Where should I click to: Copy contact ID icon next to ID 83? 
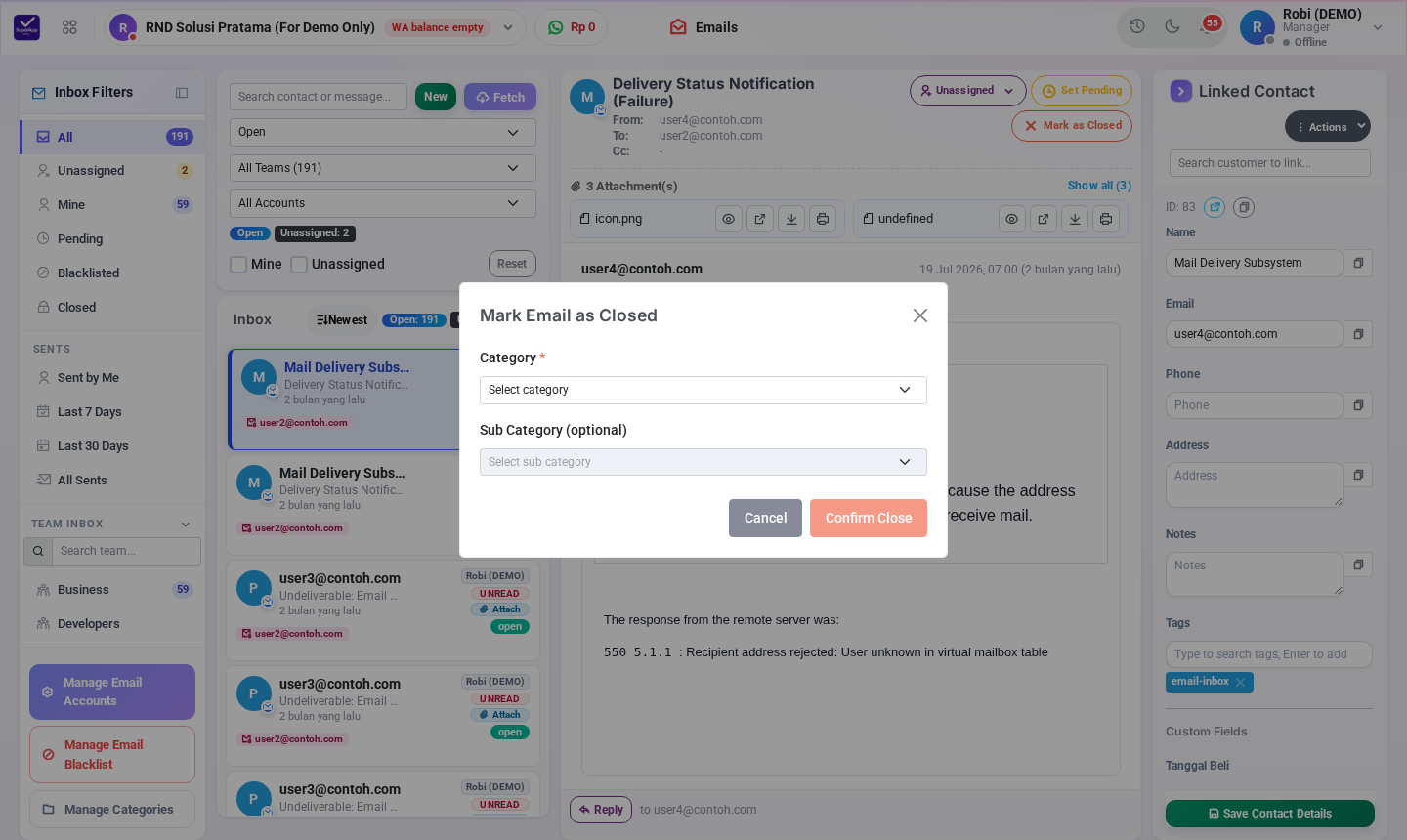[1244, 207]
